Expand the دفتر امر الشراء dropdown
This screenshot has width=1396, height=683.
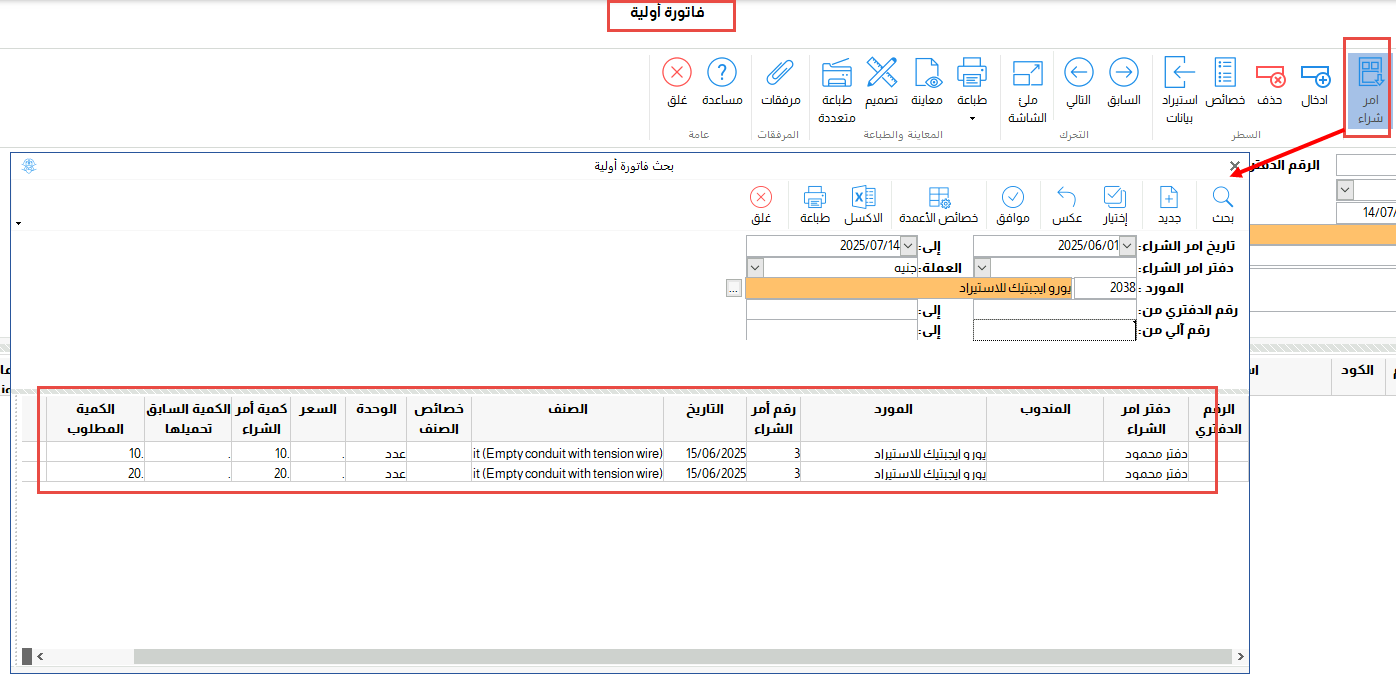pyautogui.click(x=982, y=268)
